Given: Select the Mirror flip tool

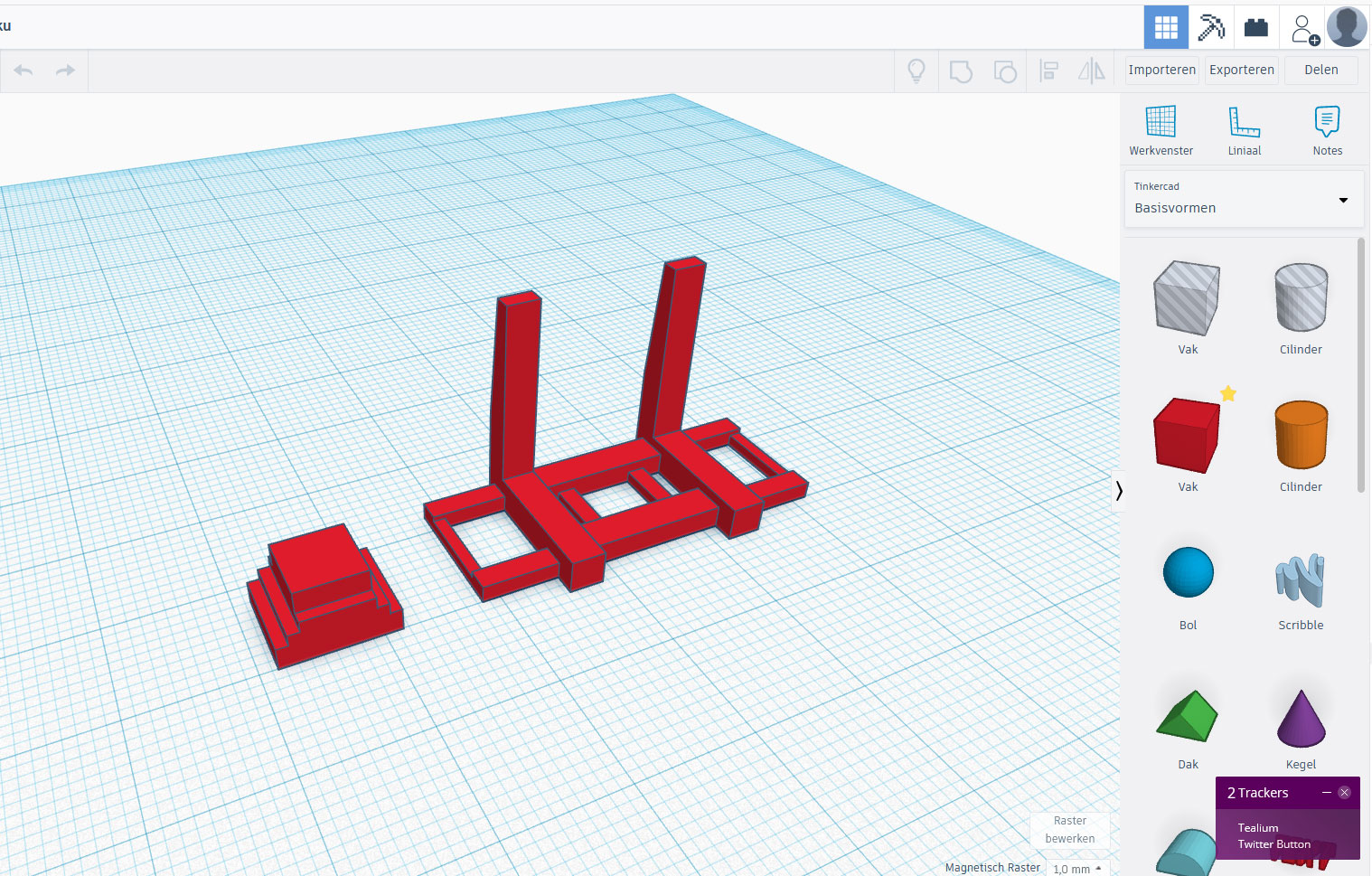Looking at the screenshot, I should pos(1092,71).
